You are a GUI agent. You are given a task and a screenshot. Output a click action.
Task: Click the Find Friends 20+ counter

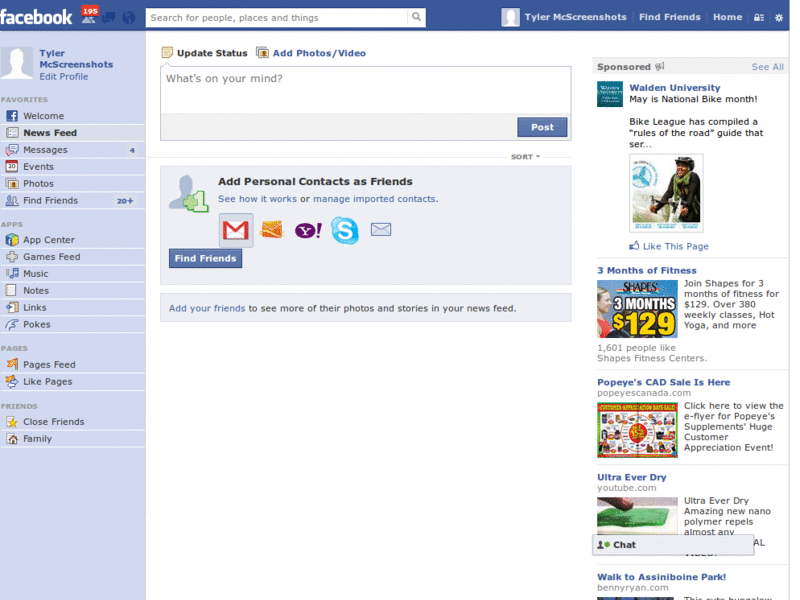tap(125, 201)
